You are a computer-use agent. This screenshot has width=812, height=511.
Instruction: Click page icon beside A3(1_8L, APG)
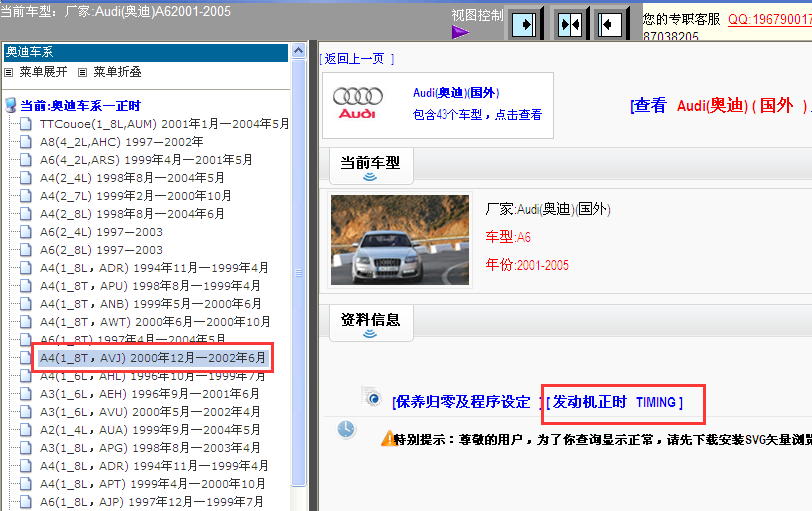point(25,447)
